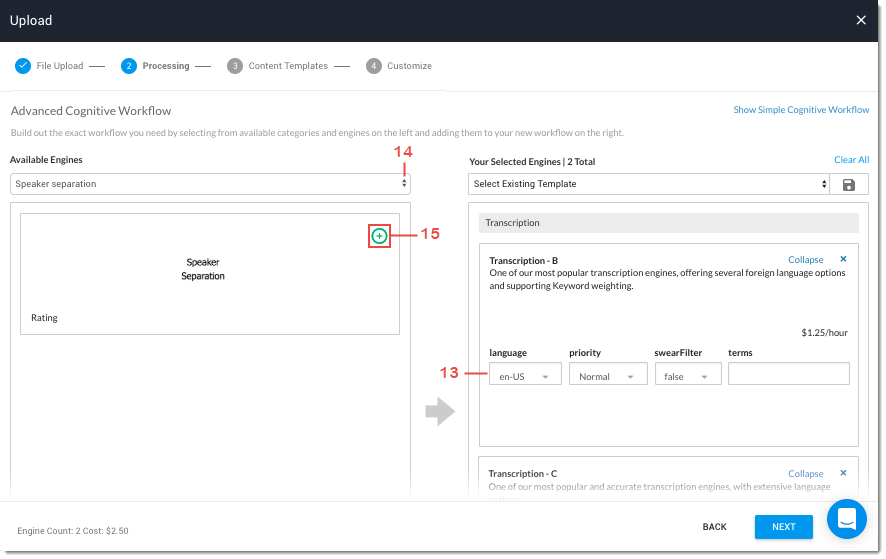The width and height of the screenshot is (886, 559).
Task: Collapse the Transcription - B engine card
Action: [x=805, y=260]
